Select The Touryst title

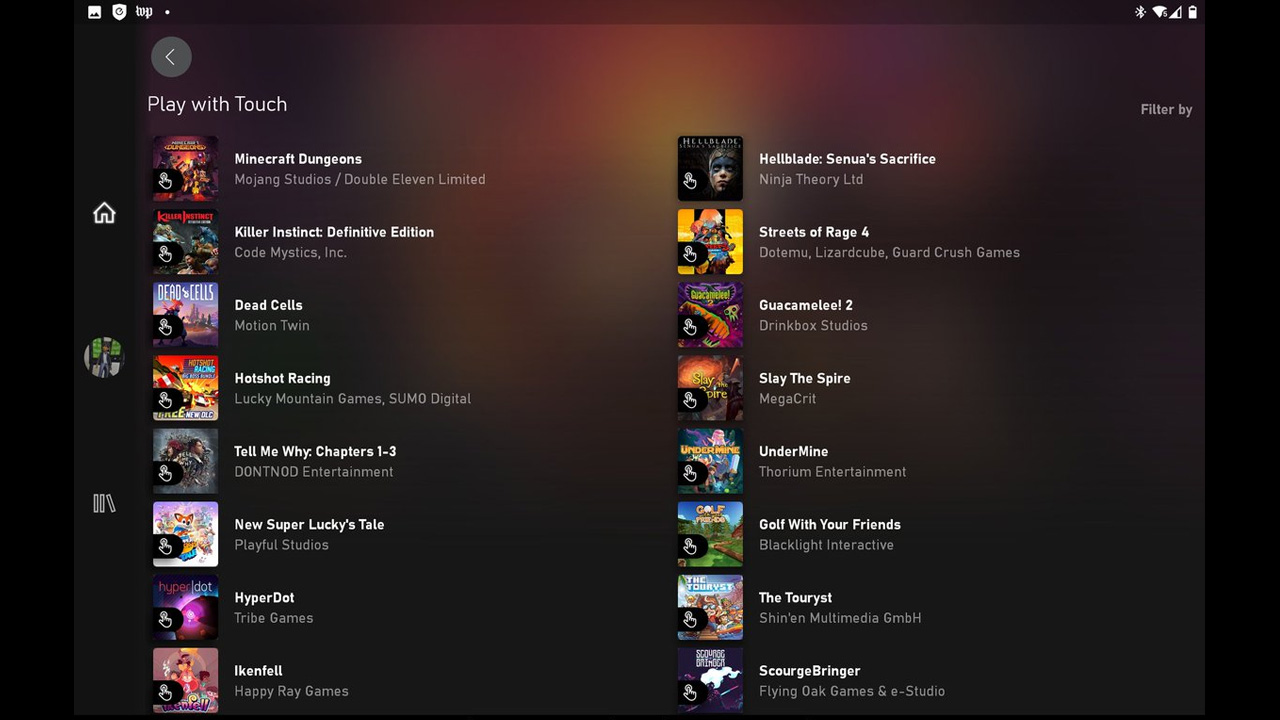pos(795,597)
